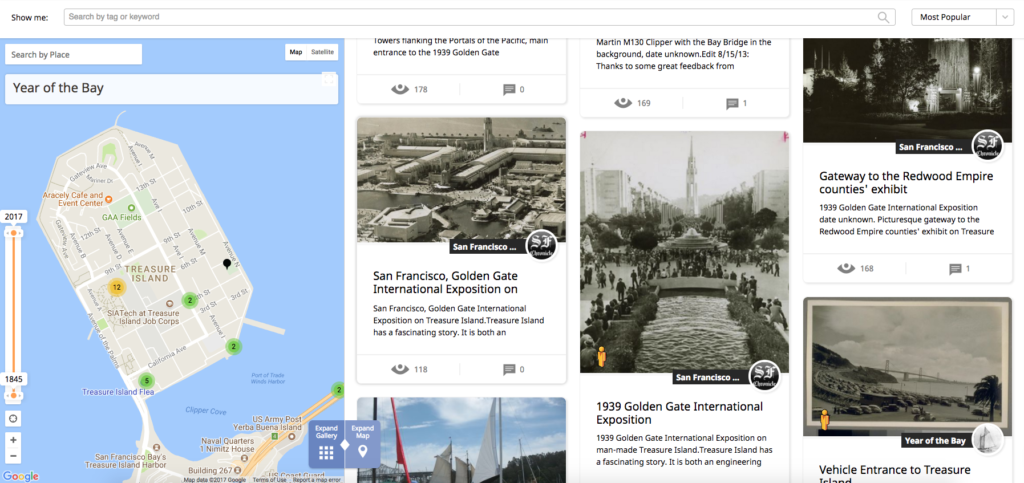
Task: Open the Most Popular sort dropdown
Action: click(x=961, y=18)
